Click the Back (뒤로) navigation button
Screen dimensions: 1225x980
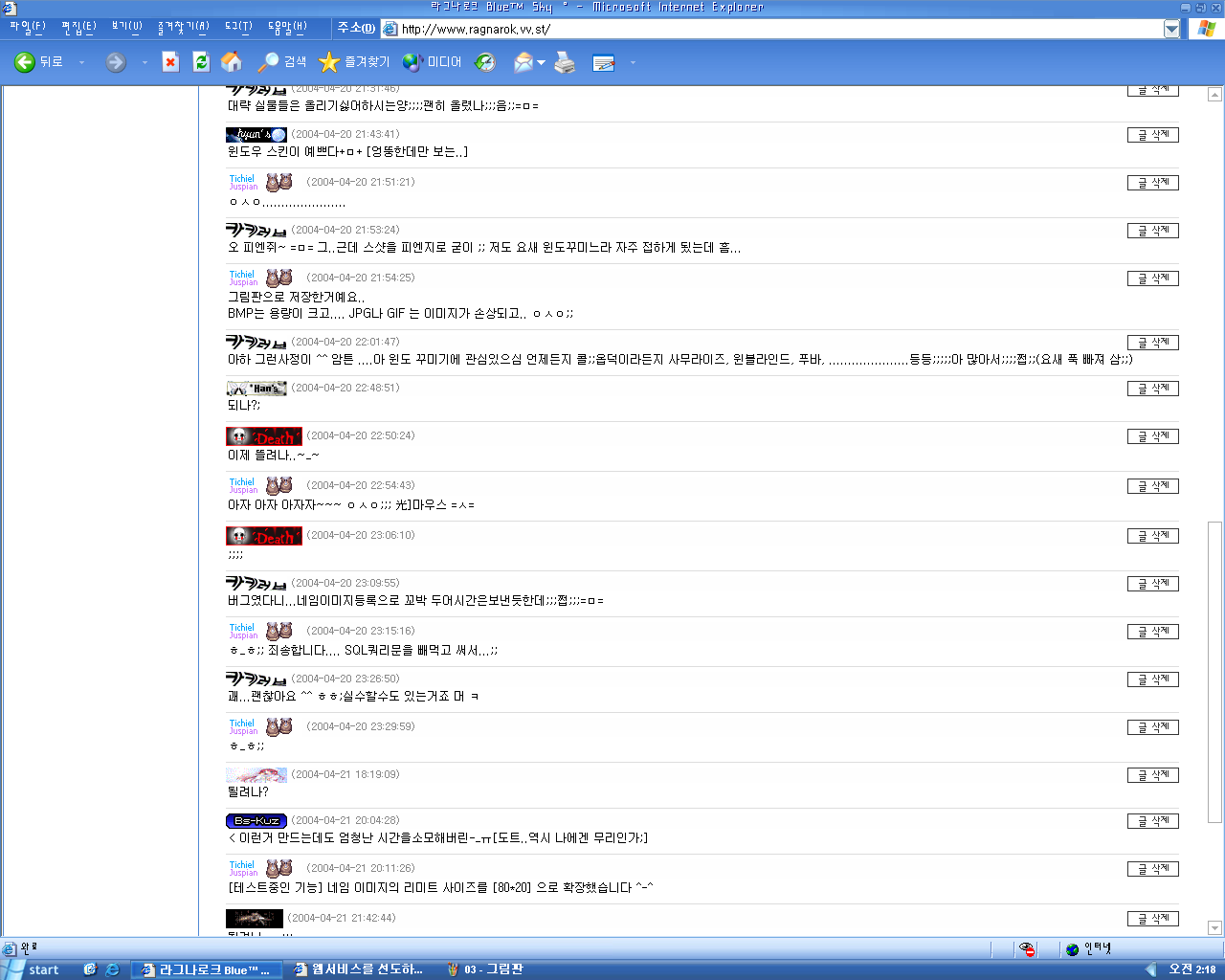click(38, 62)
